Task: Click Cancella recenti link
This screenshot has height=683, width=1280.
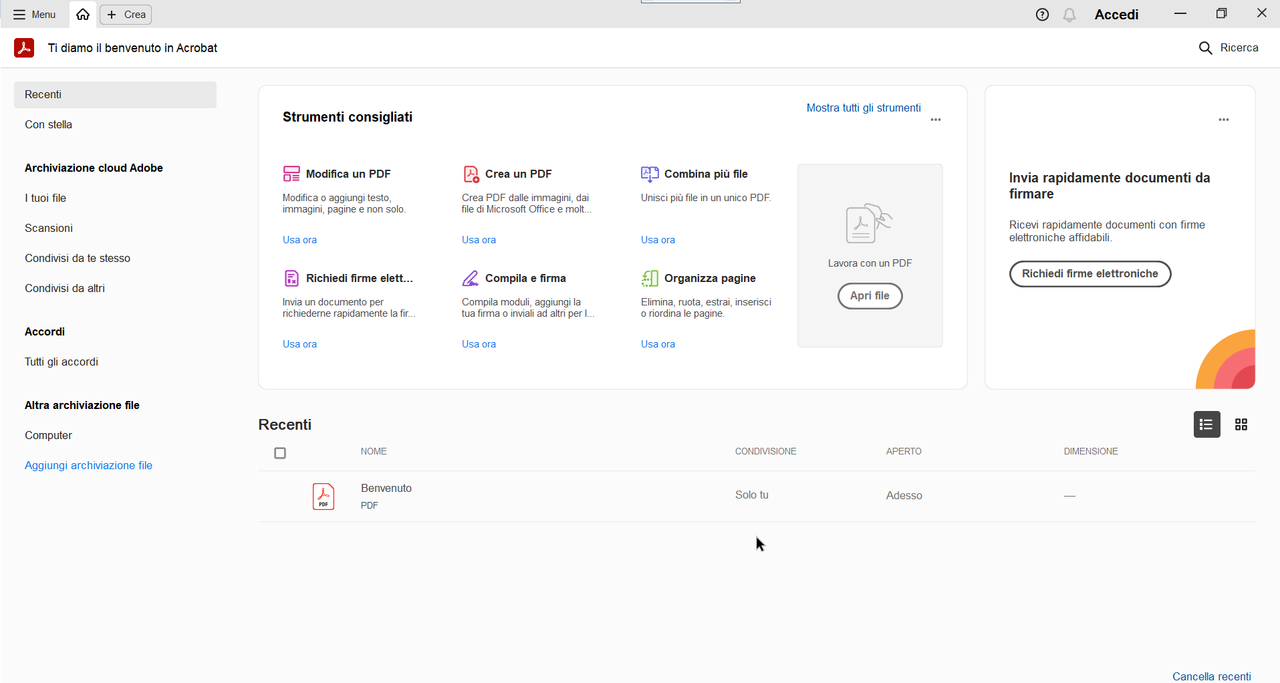Action: [1212, 677]
